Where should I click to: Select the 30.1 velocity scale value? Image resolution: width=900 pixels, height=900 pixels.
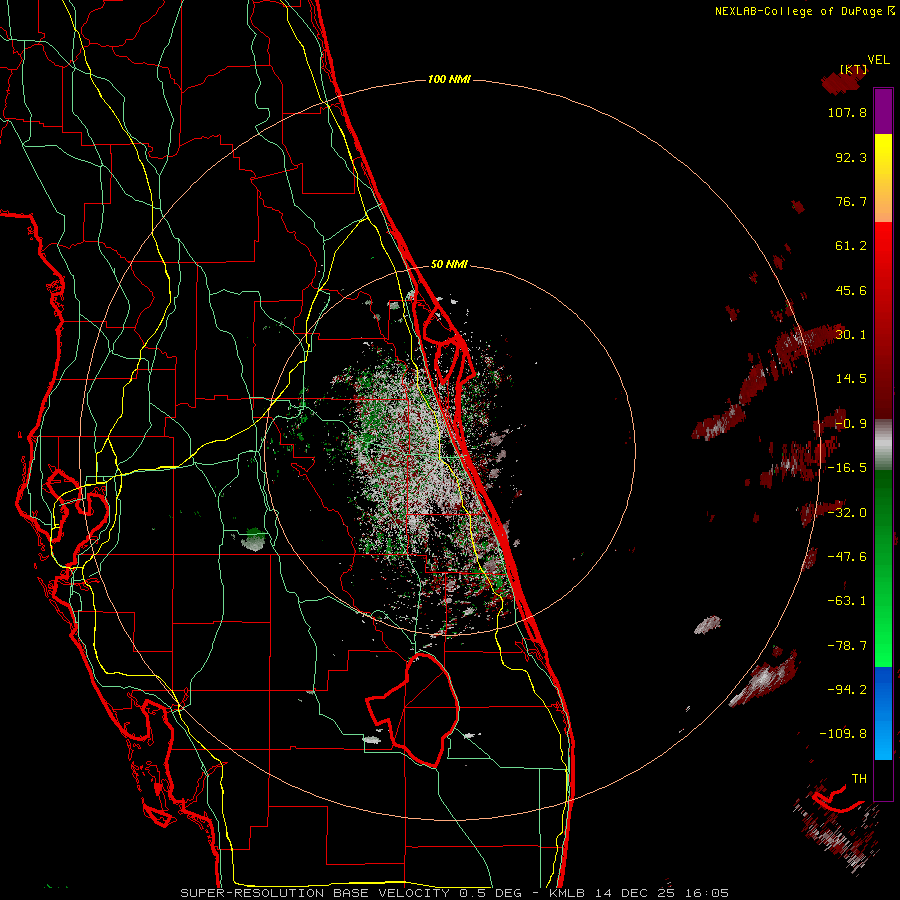coord(851,334)
